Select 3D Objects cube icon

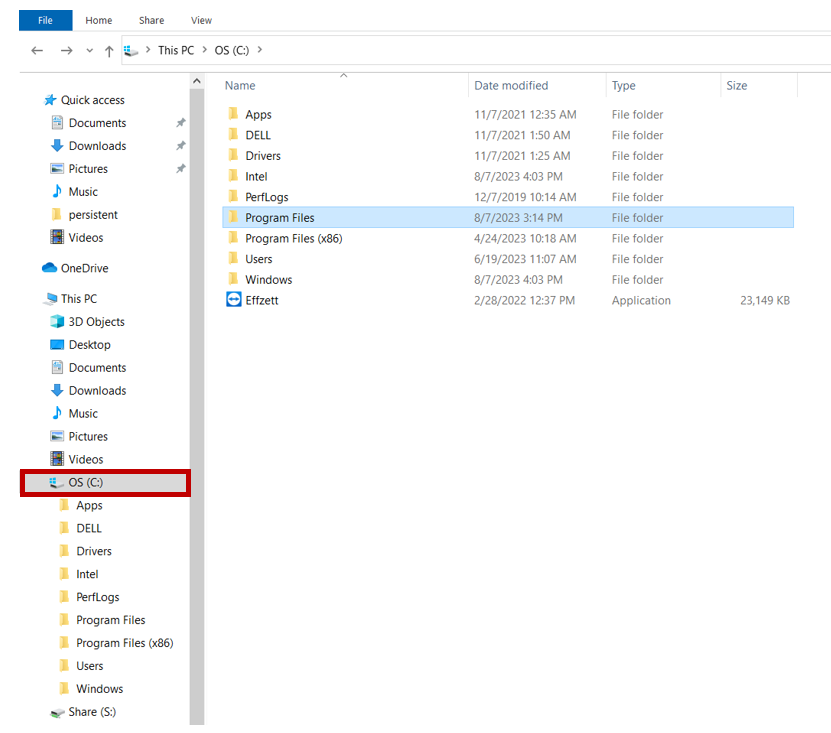pyautogui.click(x=57, y=322)
